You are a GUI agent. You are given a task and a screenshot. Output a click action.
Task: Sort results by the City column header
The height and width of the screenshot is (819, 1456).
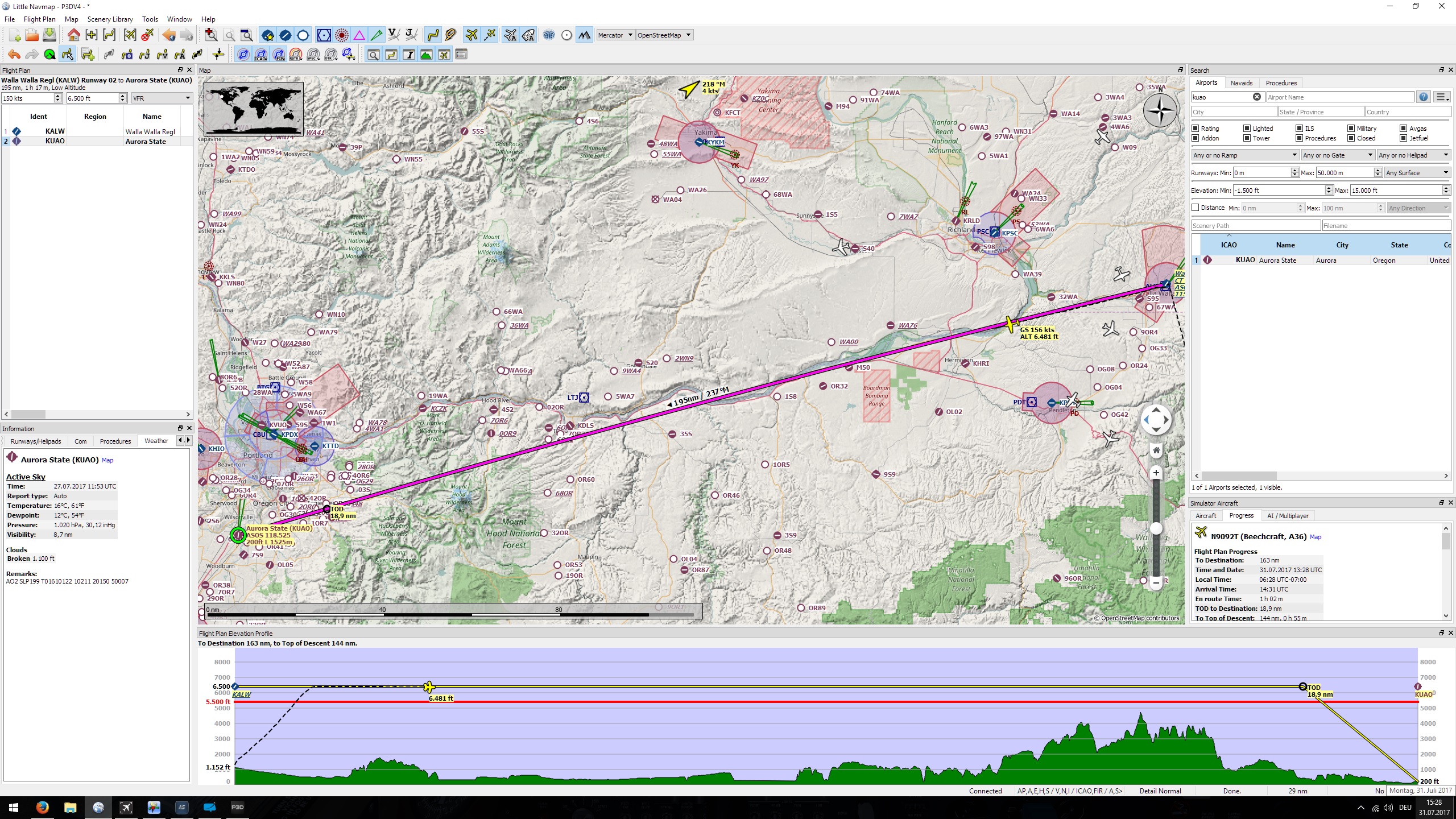click(1342, 245)
